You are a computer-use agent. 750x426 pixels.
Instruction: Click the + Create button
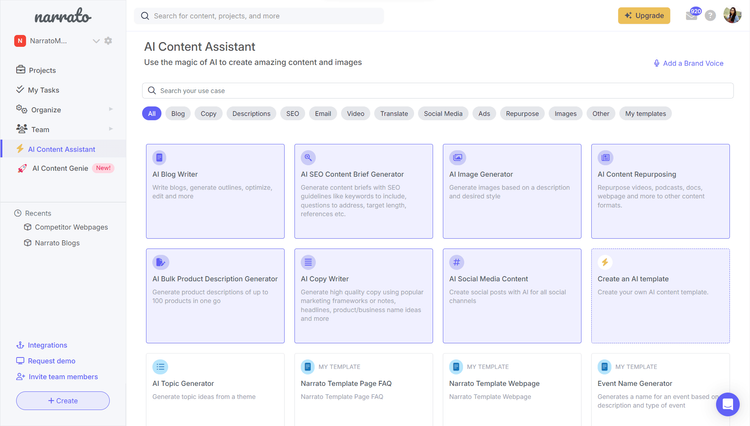click(63, 401)
